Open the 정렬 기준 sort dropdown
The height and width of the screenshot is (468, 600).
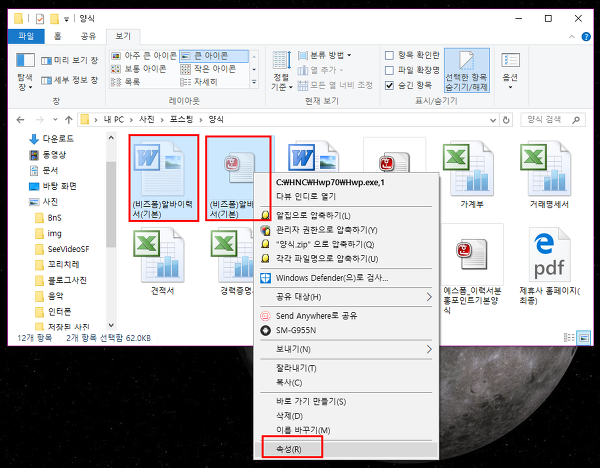pyautogui.click(x=282, y=72)
